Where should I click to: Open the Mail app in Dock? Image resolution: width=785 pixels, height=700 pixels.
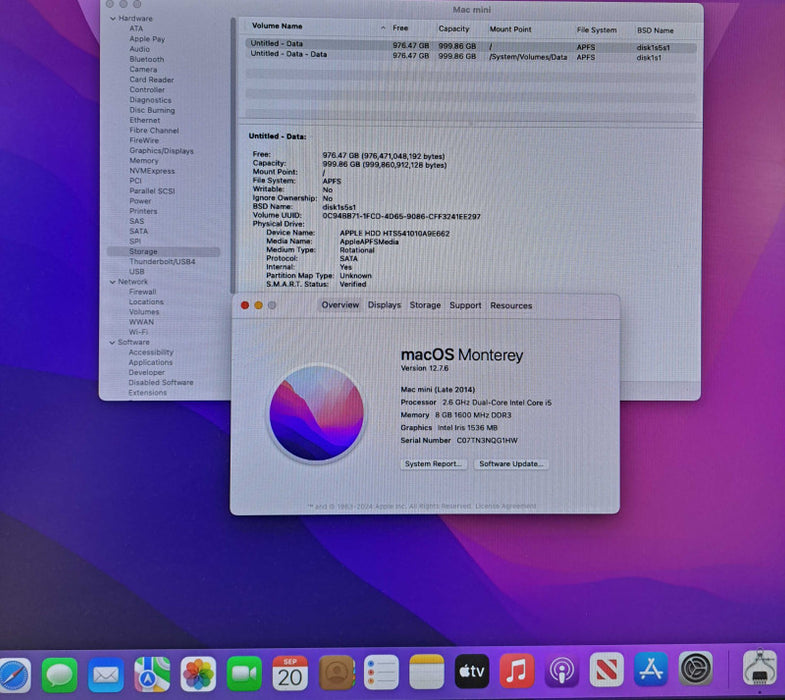[x=106, y=675]
